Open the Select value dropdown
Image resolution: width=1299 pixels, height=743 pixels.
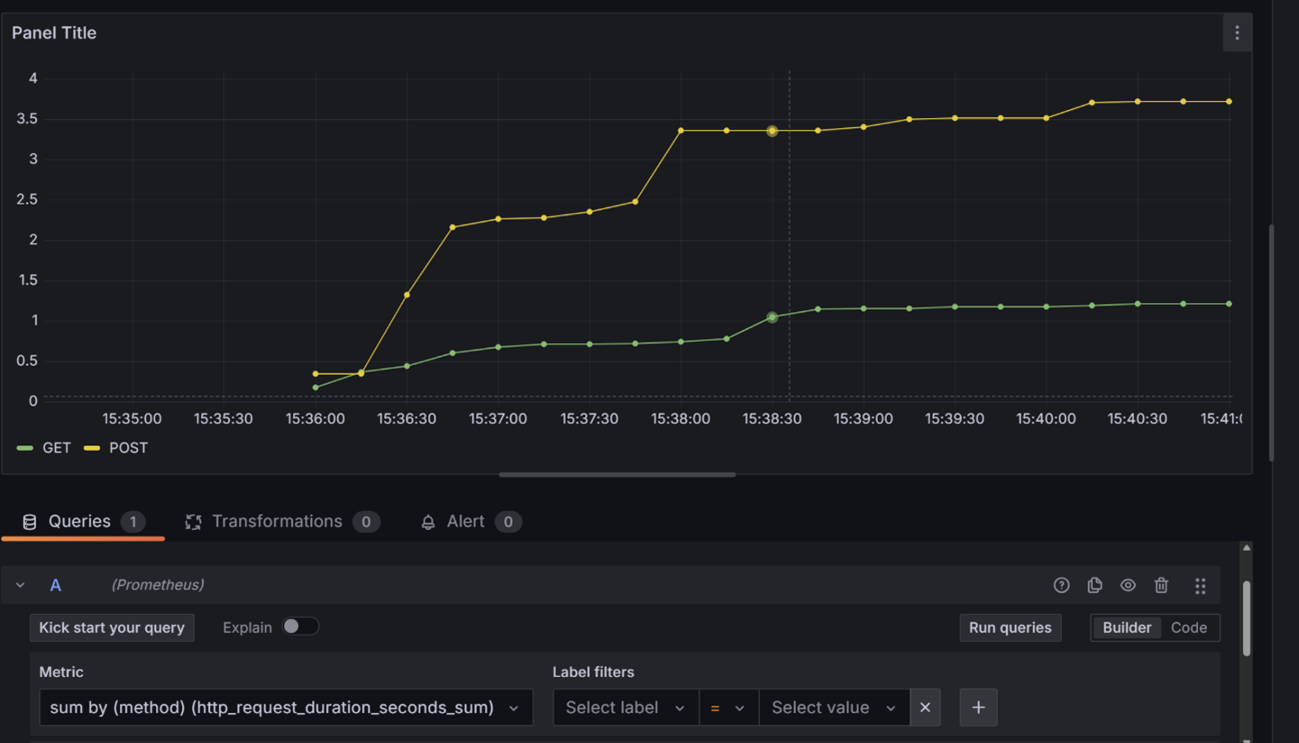834,707
